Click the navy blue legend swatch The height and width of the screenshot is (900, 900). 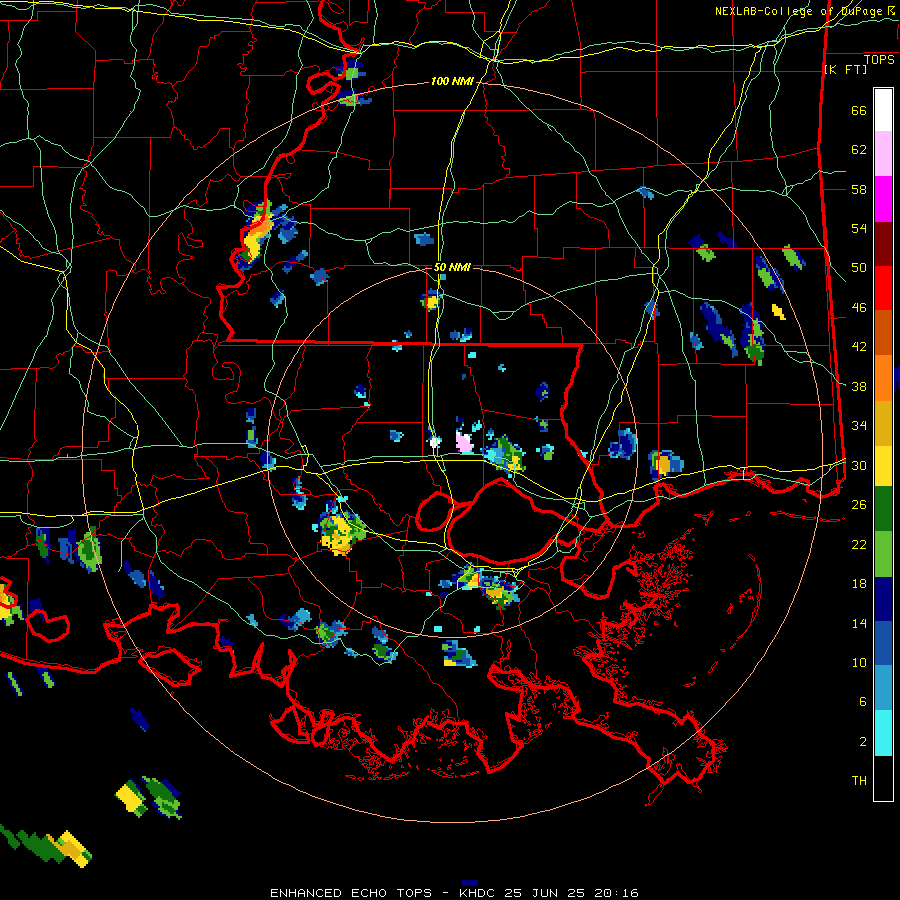coord(883,599)
